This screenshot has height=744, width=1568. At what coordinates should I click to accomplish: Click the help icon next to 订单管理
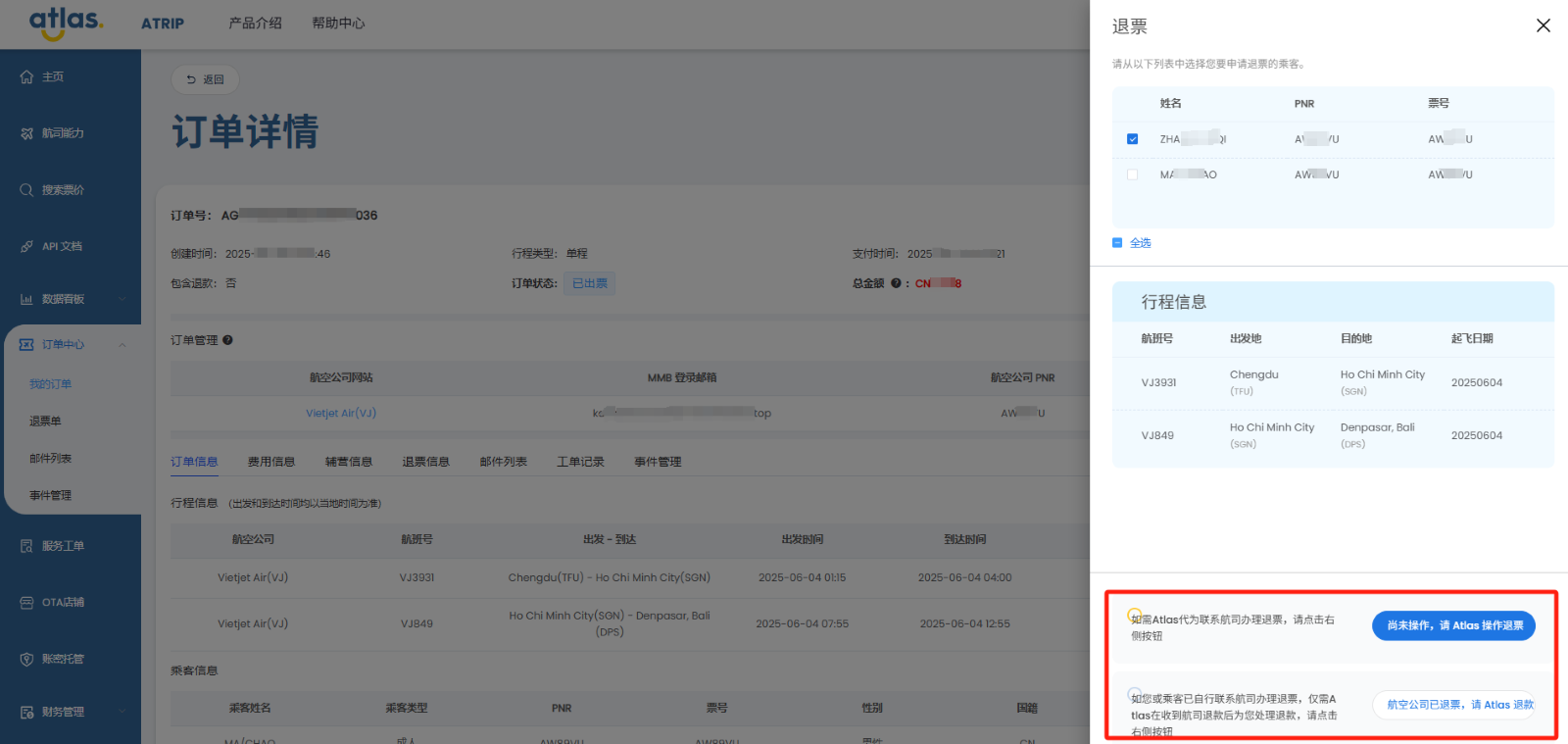227,340
